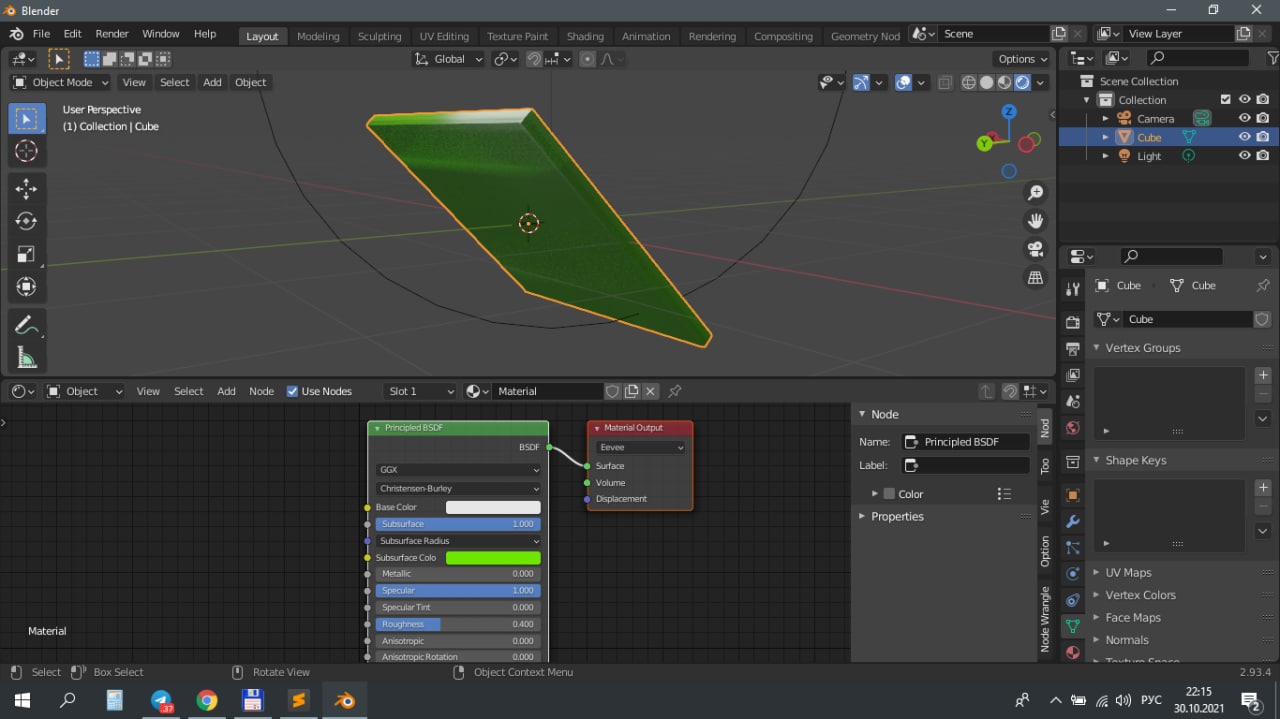Select the Move tool
The width and height of the screenshot is (1280, 719).
coord(27,189)
